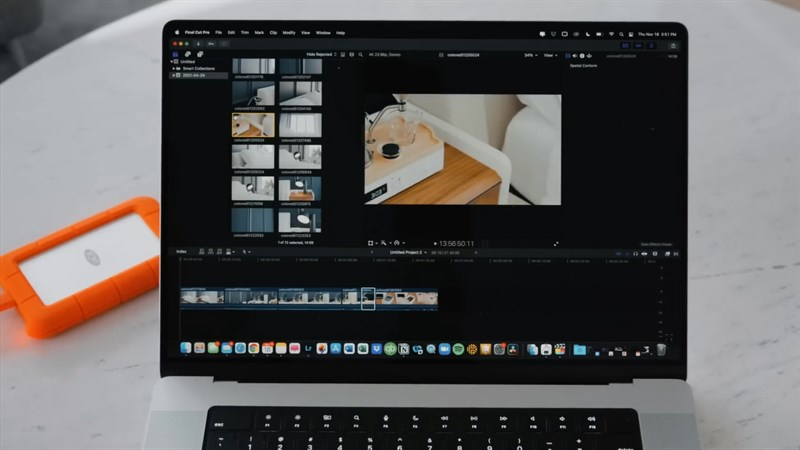Select the 2021-04-24 event
Image resolution: width=800 pixels, height=450 pixels.
pyautogui.click(x=199, y=75)
